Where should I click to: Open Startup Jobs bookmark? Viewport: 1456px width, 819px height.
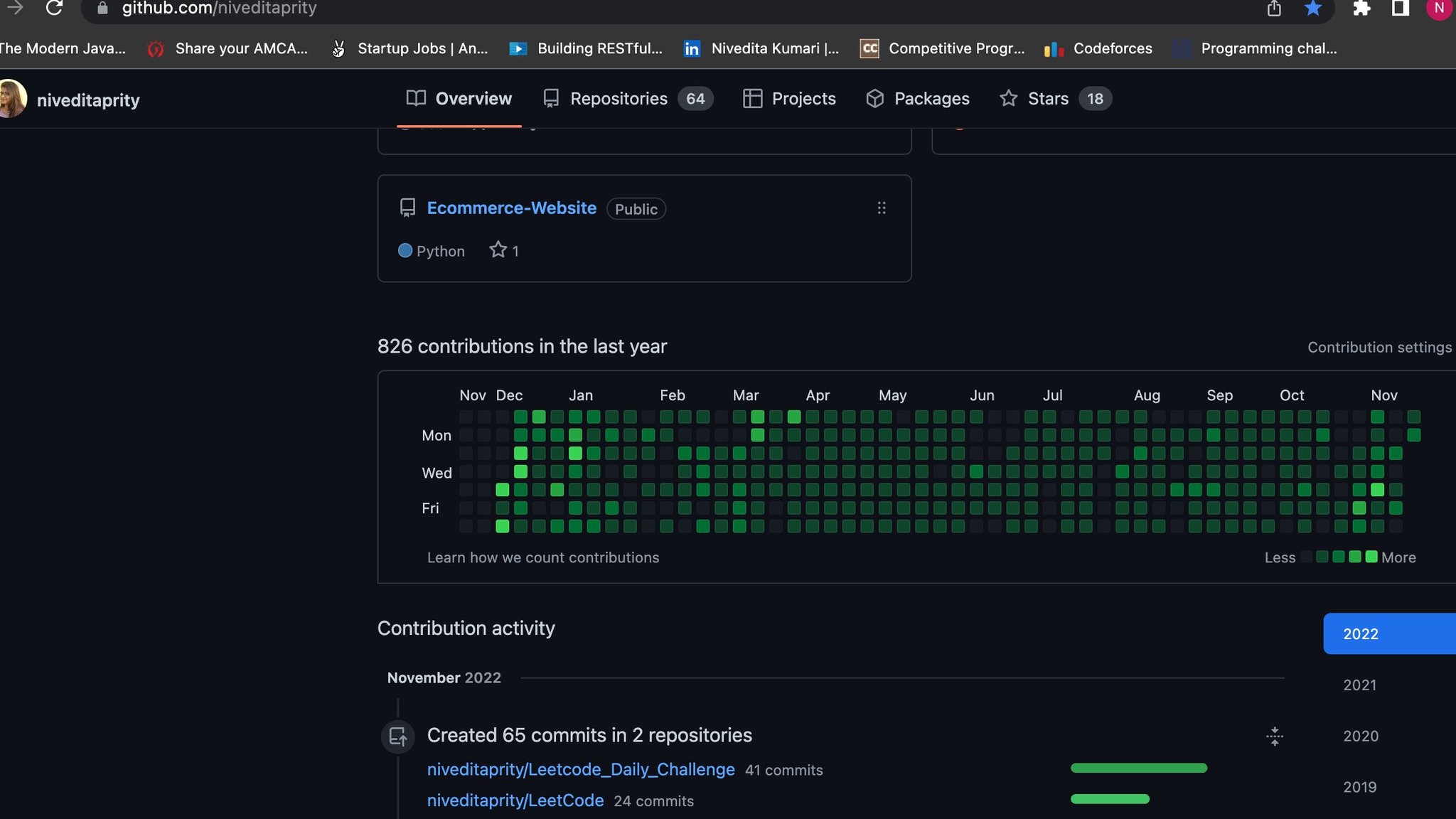click(x=410, y=48)
